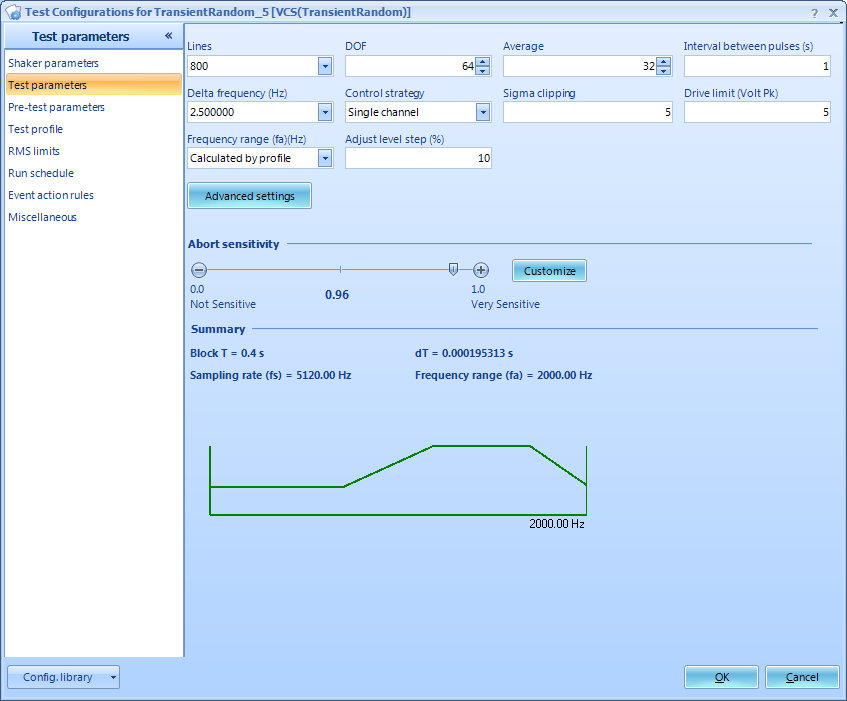Close the Test Configurations dialog
Viewport: 847px width, 701px height.
click(833, 13)
